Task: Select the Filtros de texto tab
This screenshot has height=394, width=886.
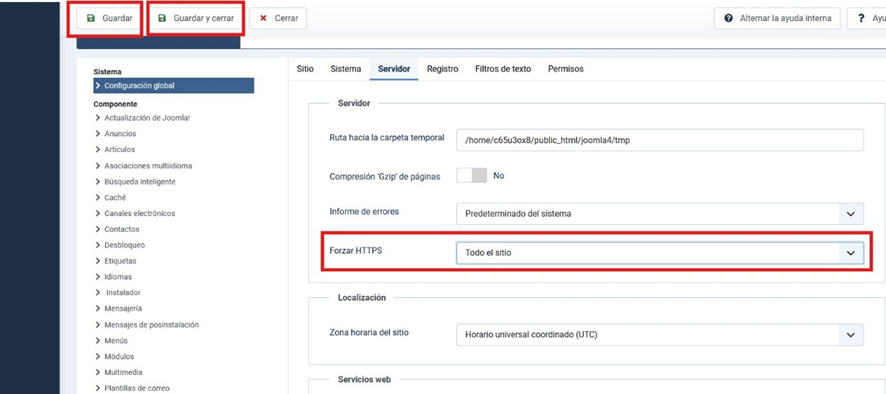Action: (503, 69)
